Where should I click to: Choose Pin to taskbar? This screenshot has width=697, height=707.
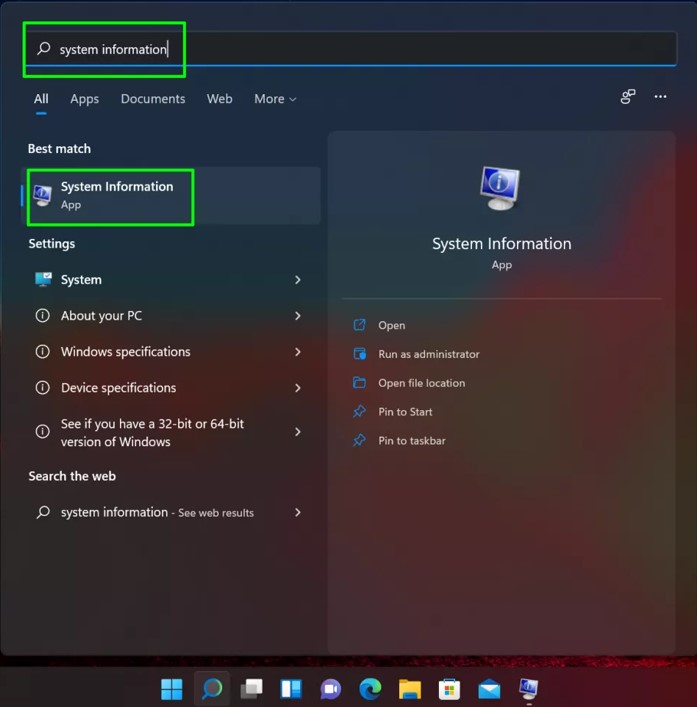coord(412,441)
